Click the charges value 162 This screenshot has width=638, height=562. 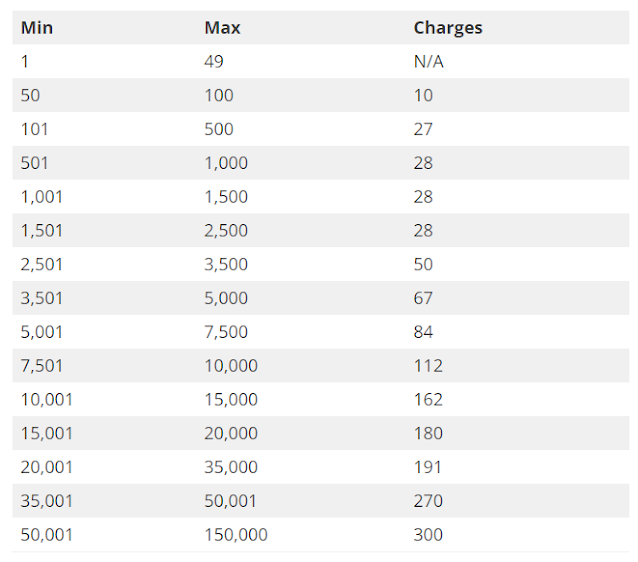pos(428,399)
